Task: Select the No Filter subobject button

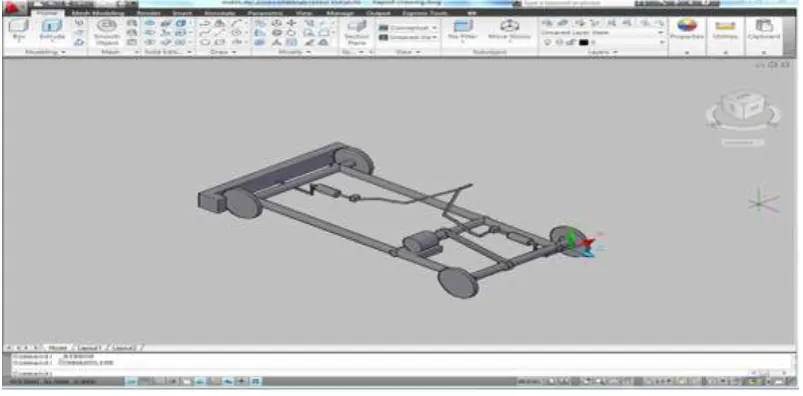Action: click(x=462, y=31)
